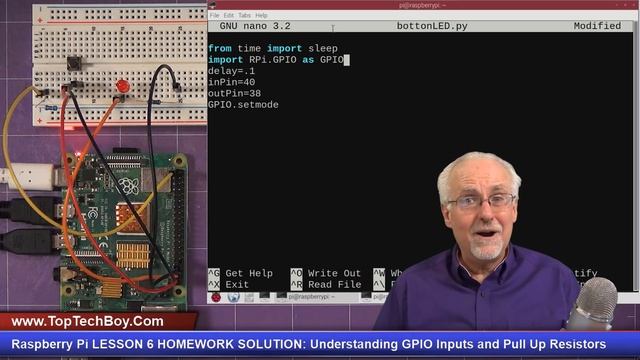Screen dimensions: 640x360
Task: Place cursor on 'from time import sleep' line
Action: point(273,49)
